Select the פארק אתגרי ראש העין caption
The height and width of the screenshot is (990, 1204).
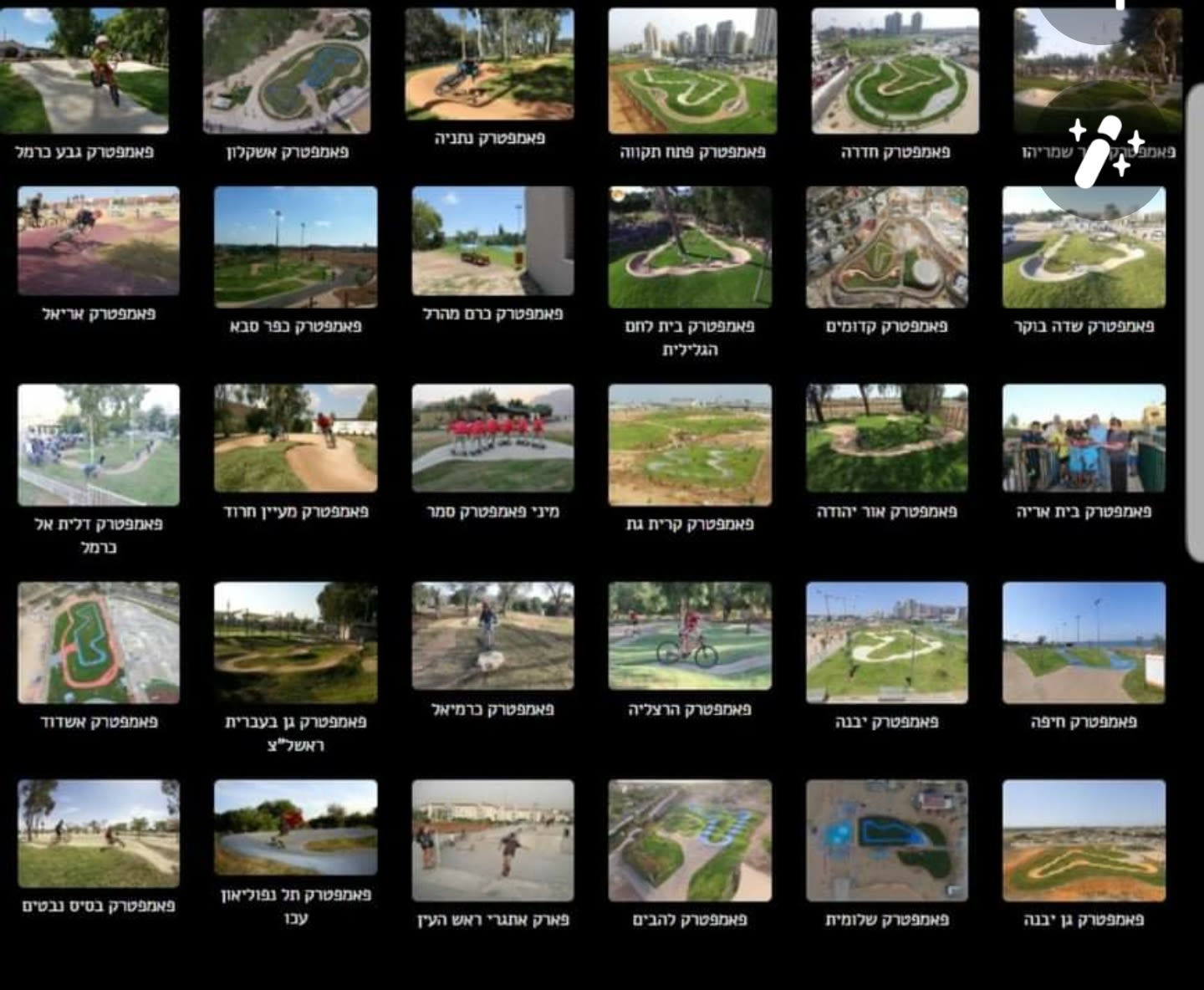[493, 920]
